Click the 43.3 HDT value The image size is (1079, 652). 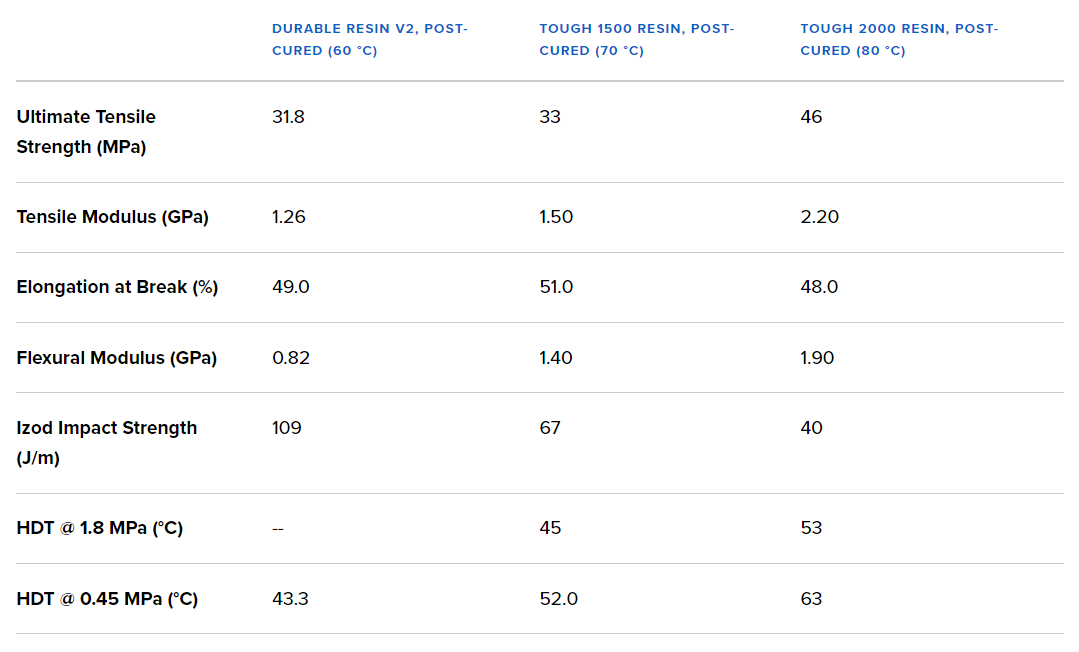point(289,599)
